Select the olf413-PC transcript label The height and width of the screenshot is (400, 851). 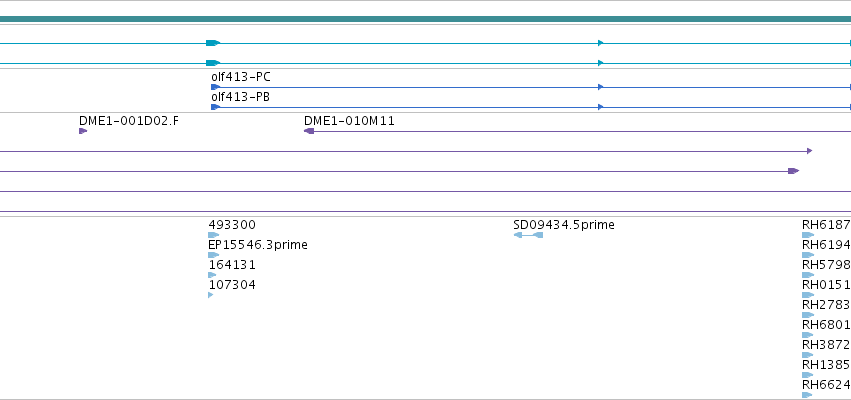point(240,77)
